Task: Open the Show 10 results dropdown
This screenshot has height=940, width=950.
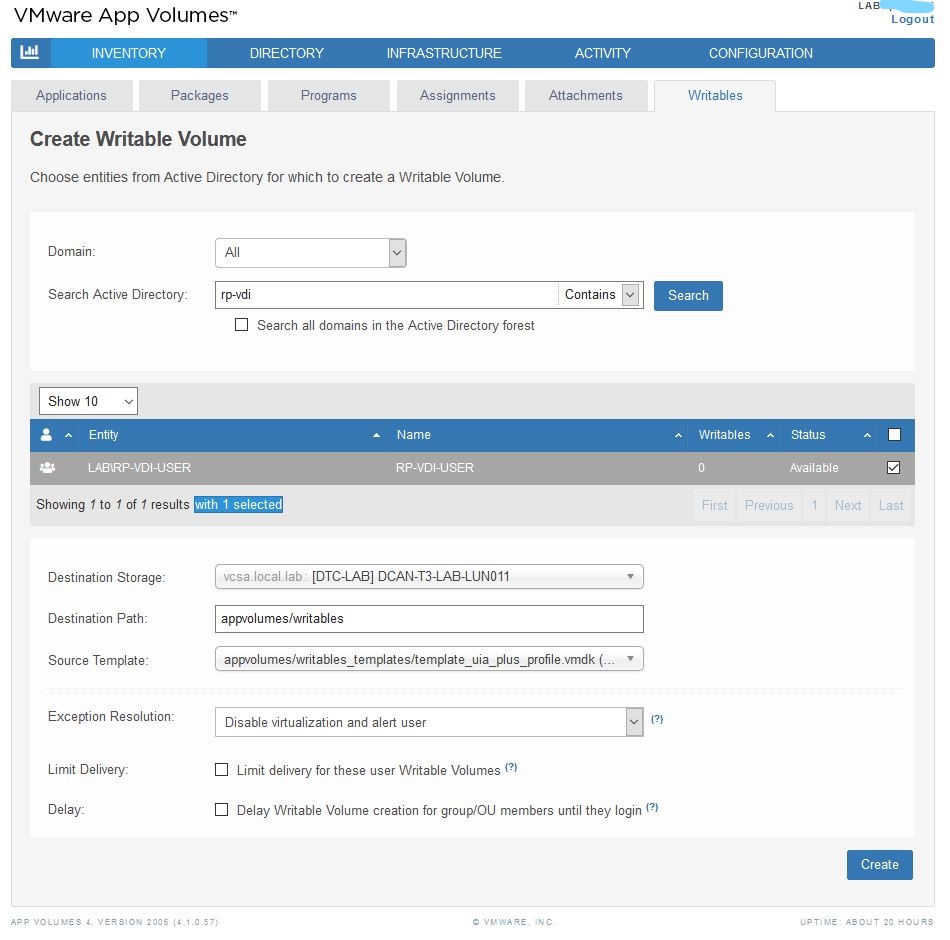Action: pyautogui.click(x=88, y=401)
